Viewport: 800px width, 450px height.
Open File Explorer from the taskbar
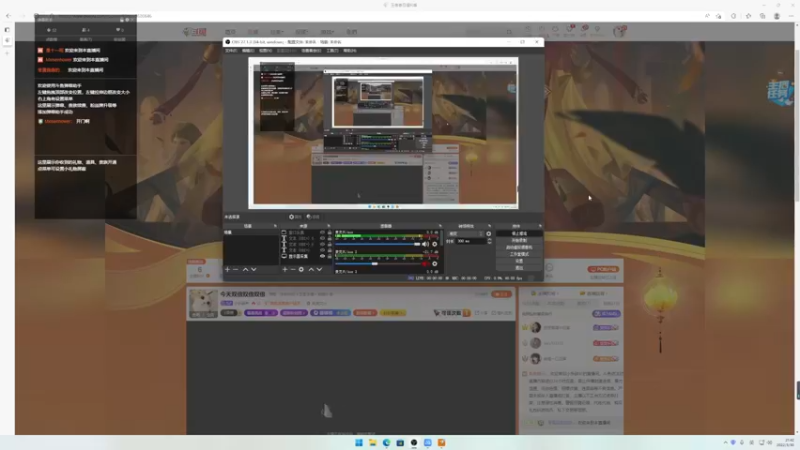[372, 442]
